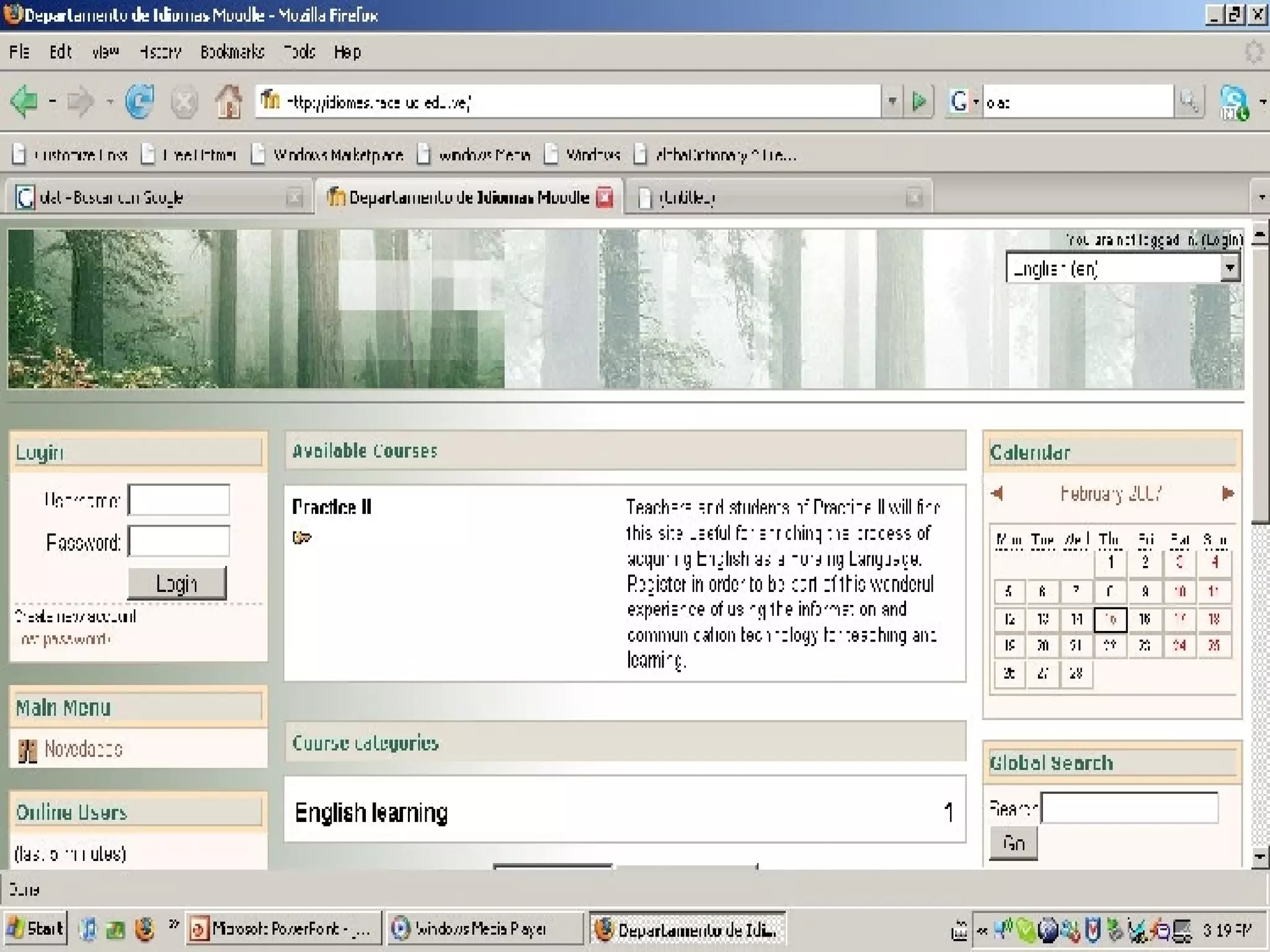Click the green Go arrow beside address bar
The image size is (1270, 952).
click(x=919, y=101)
